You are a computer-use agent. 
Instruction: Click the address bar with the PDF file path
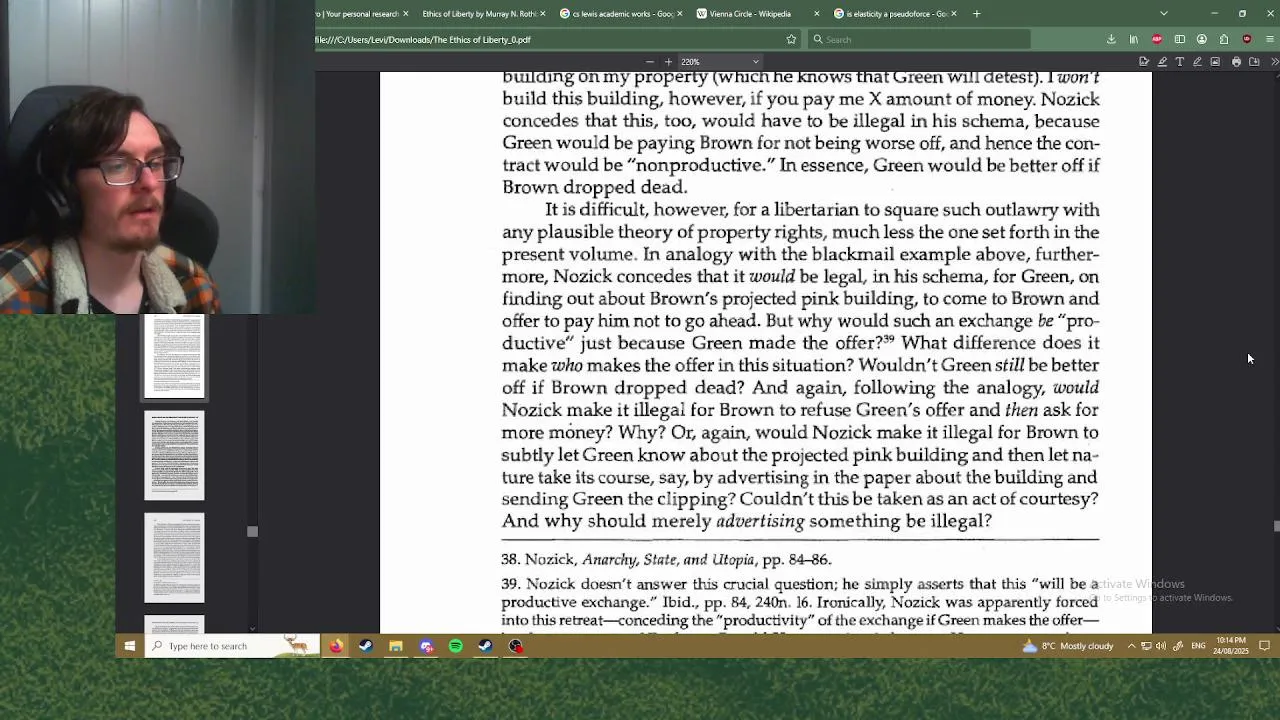coord(550,40)
